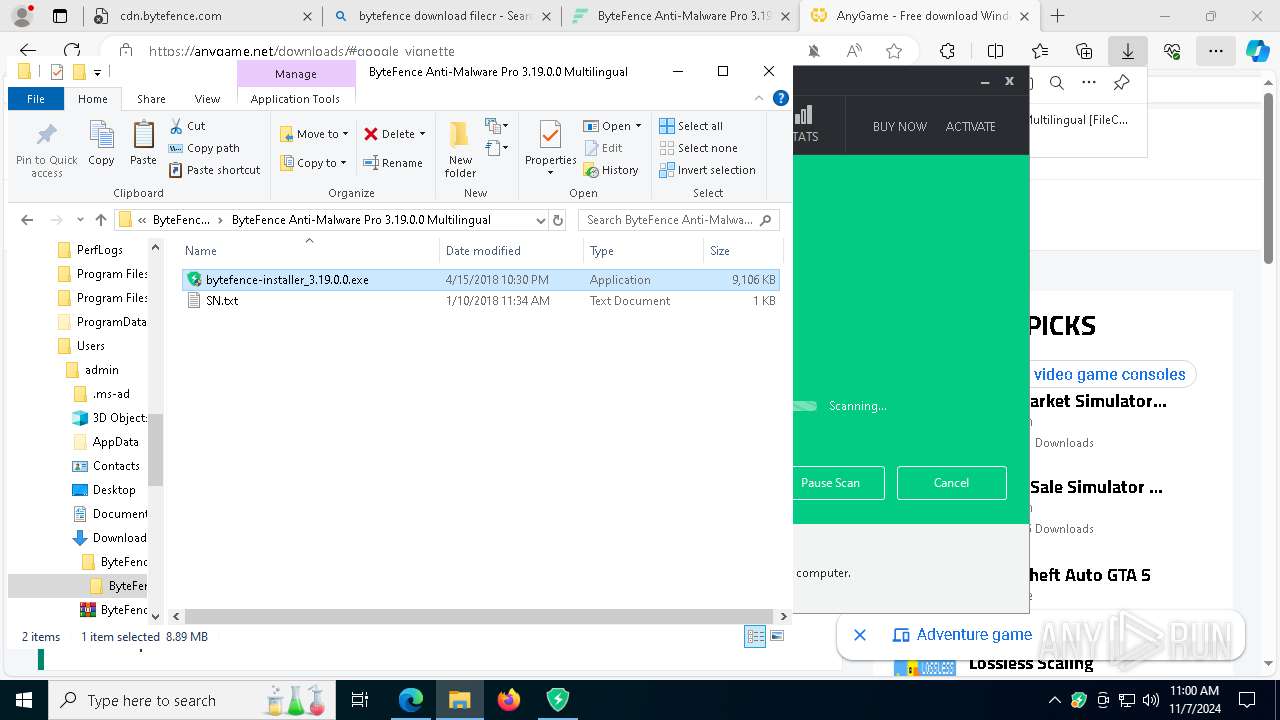Close the Adventure game ad banner
This screenshot has width=1280, height=720.
point(859,635)
